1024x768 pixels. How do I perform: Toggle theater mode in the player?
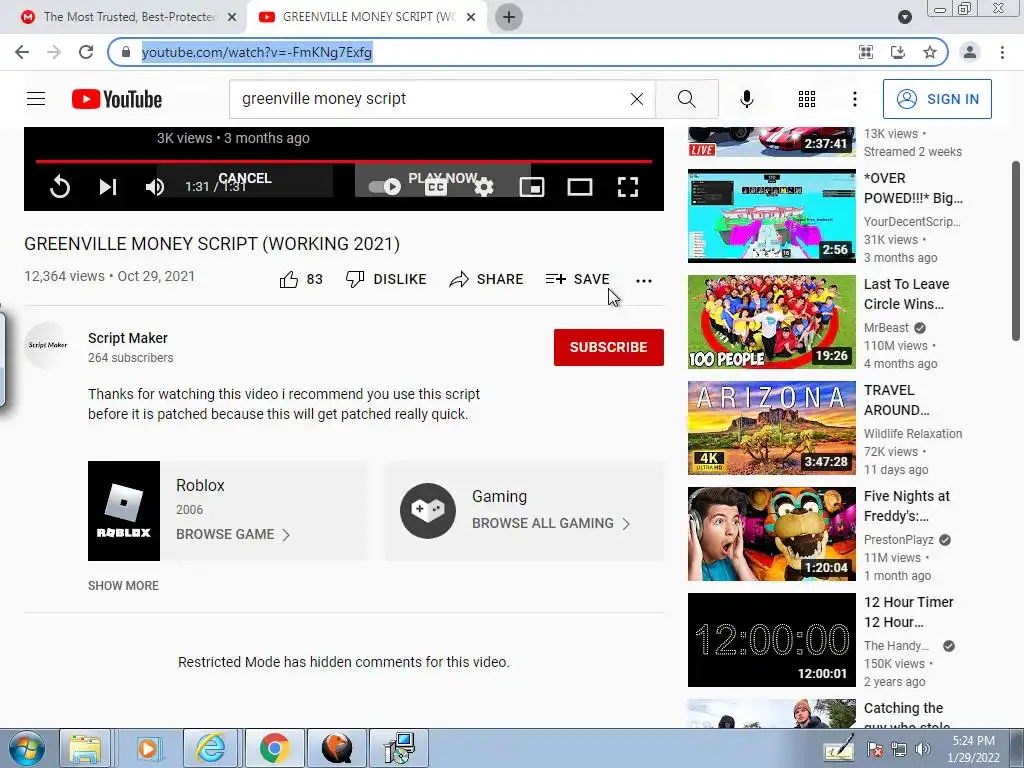(579, 187)
